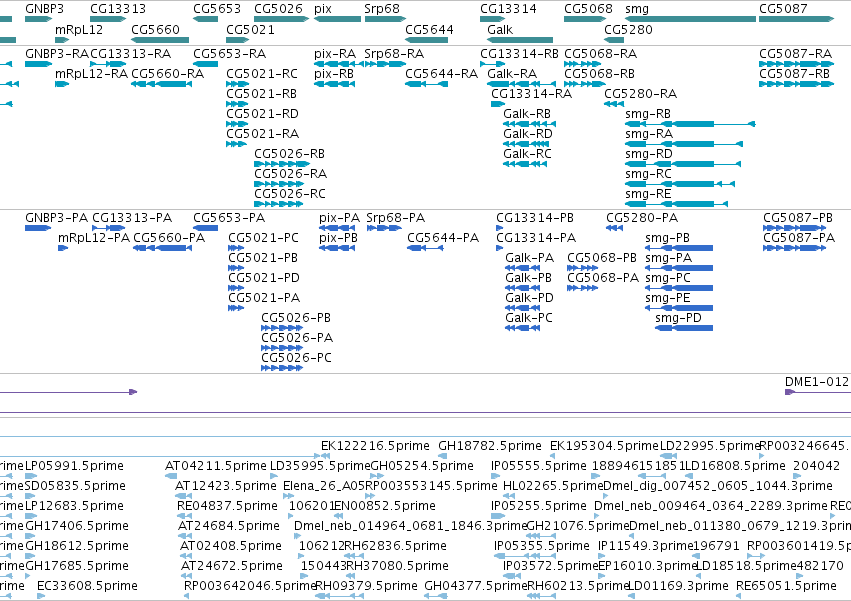The height and width of the screenshot is (601, 851).
Task: Open the CG5068-RA transcript label
Action: 600,54
